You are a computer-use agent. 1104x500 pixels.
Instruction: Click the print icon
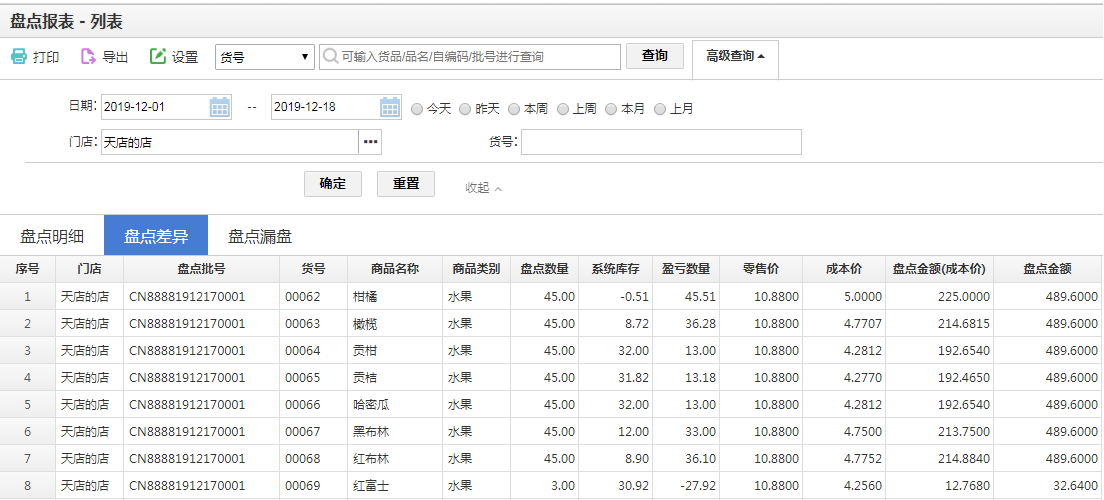click(x=19, y=56)
